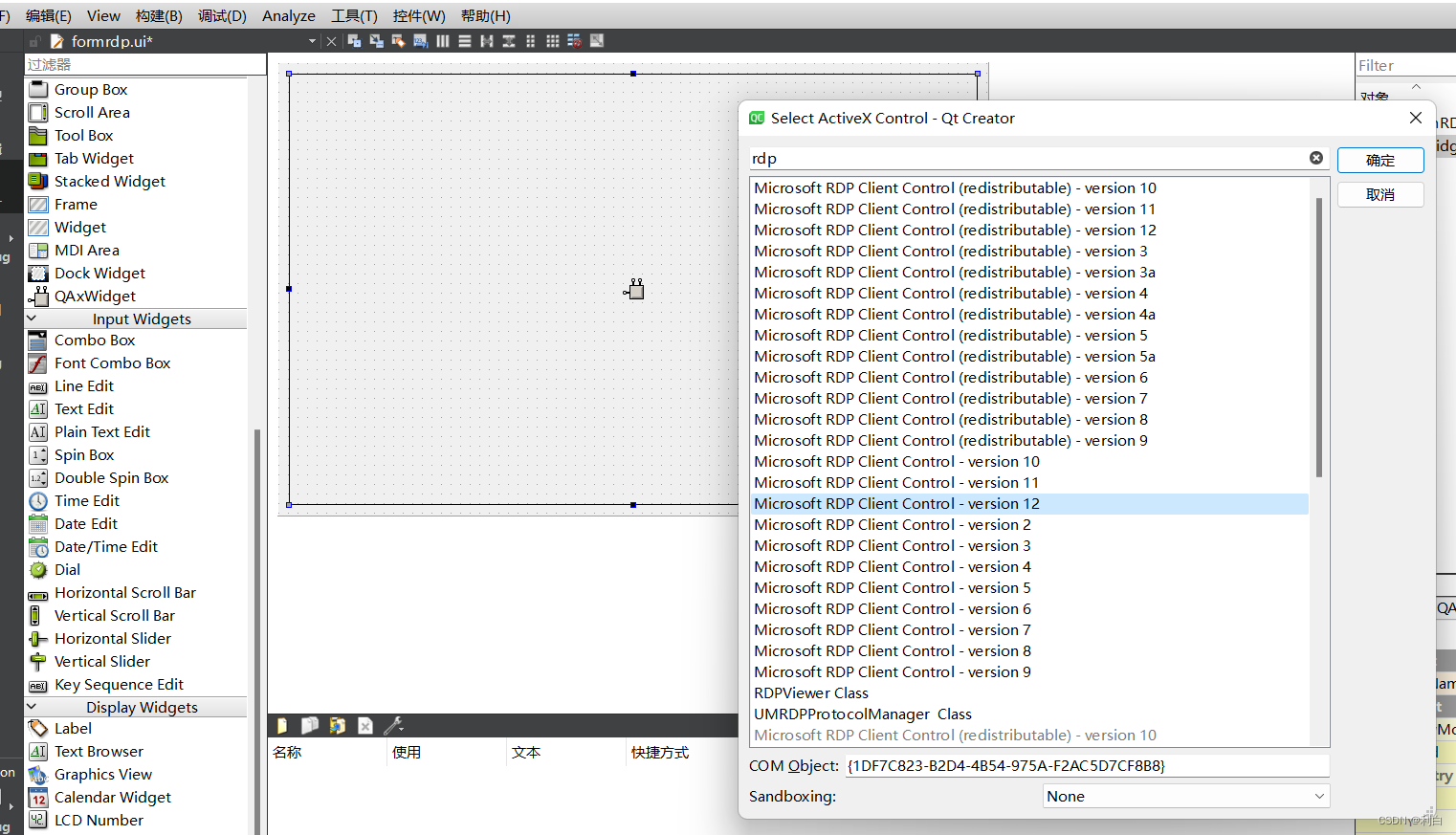Click the Adjust Size toolbar icon

[597, 41]
